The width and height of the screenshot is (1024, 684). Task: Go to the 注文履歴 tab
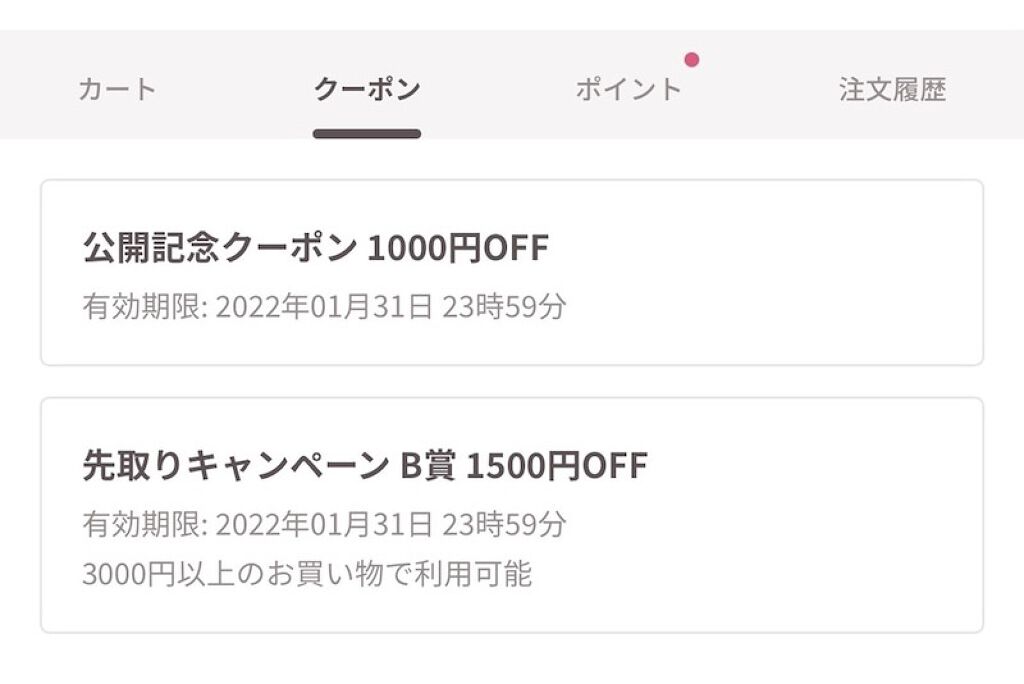[892, 89]
